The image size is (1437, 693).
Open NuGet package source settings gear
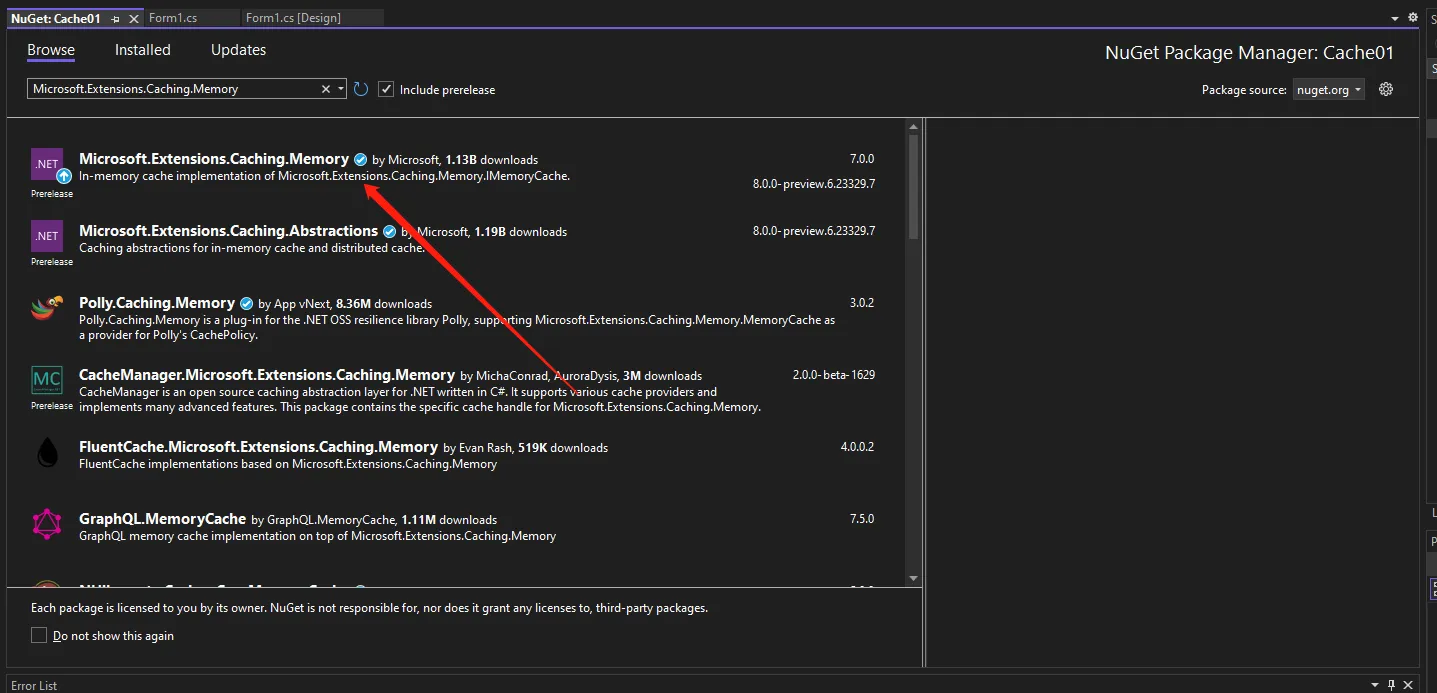point(1386,89)
